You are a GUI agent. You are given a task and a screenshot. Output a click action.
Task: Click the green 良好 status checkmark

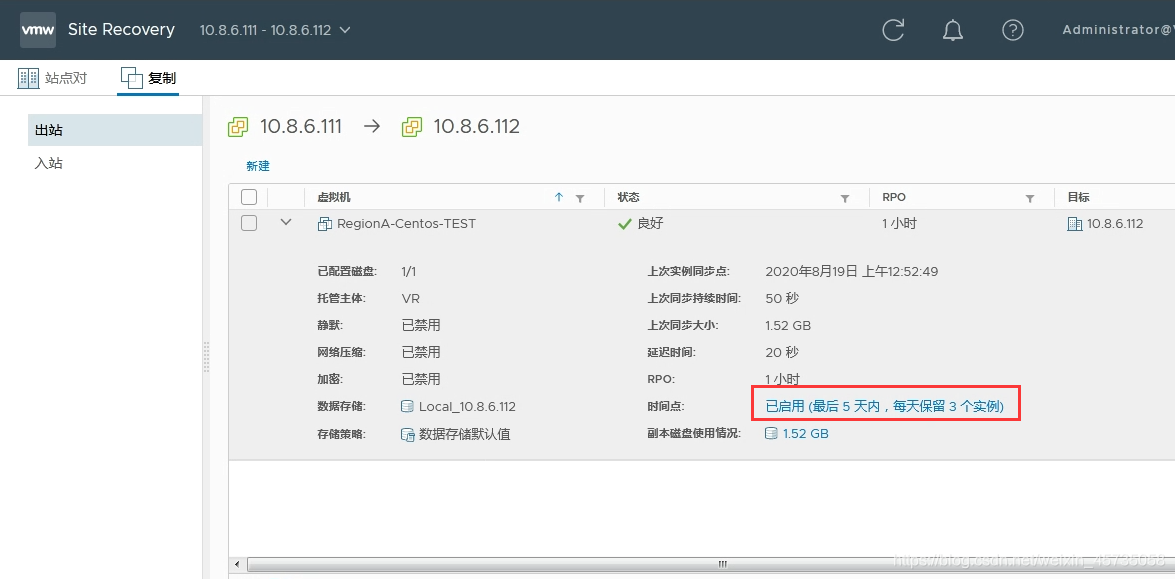tap(624, 223)
